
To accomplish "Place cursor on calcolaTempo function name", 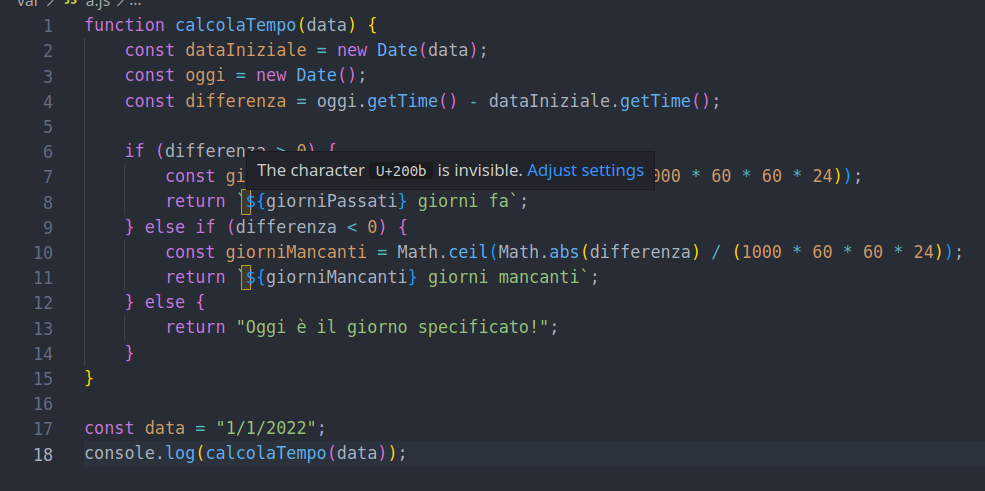I will (236, 25).
